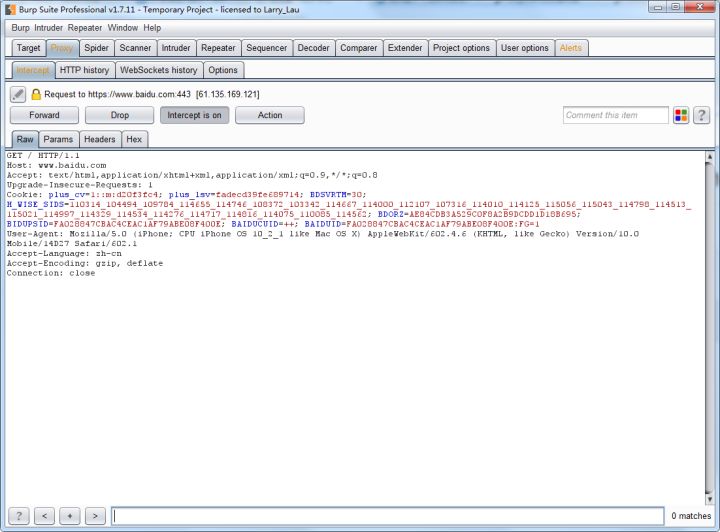This screenshot has width=720, height=532.
Task: Open the proxy Options sub-tab
Action: click(223, 70)
